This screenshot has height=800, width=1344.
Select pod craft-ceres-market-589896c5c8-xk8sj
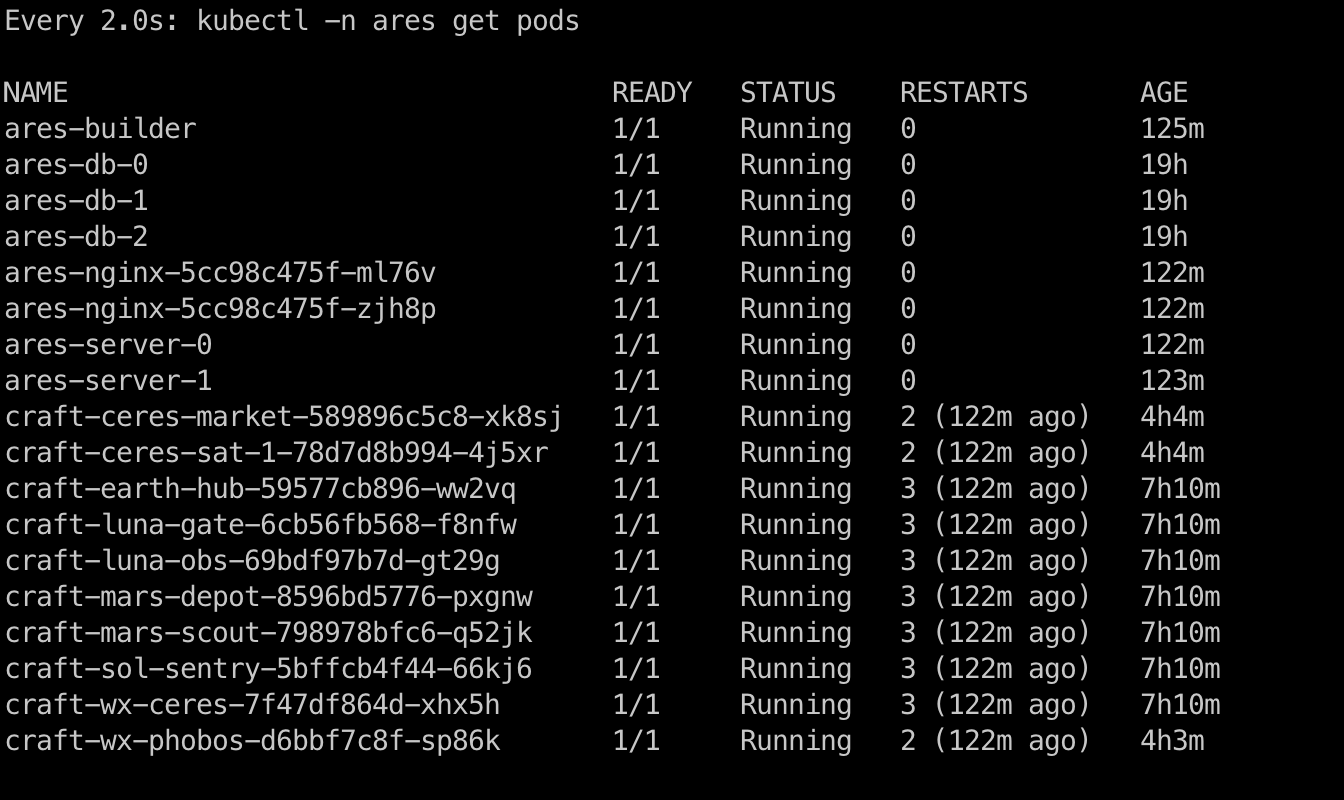click(284, 417)
